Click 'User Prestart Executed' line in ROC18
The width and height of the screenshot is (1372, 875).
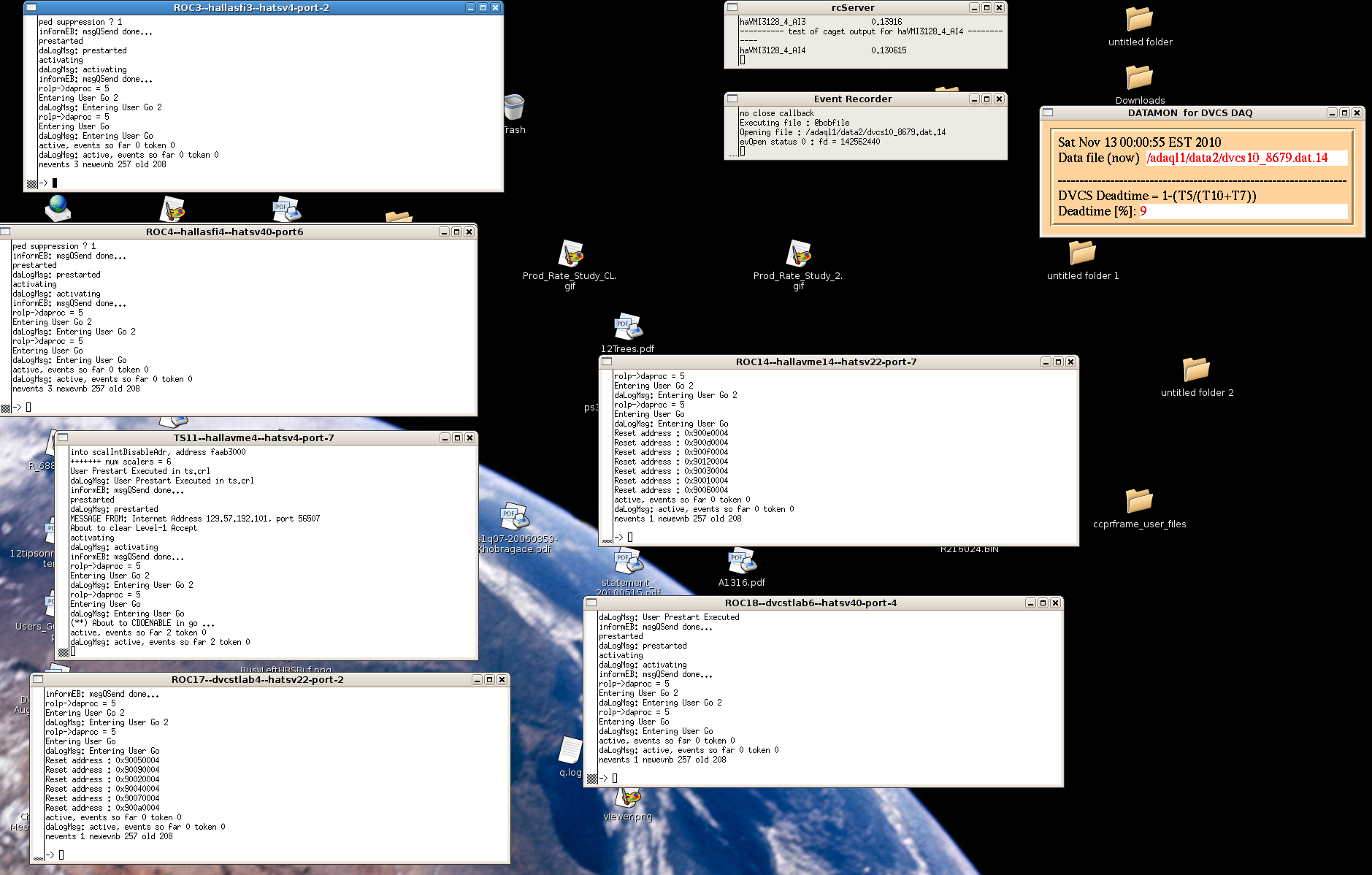tap(669, 617)
